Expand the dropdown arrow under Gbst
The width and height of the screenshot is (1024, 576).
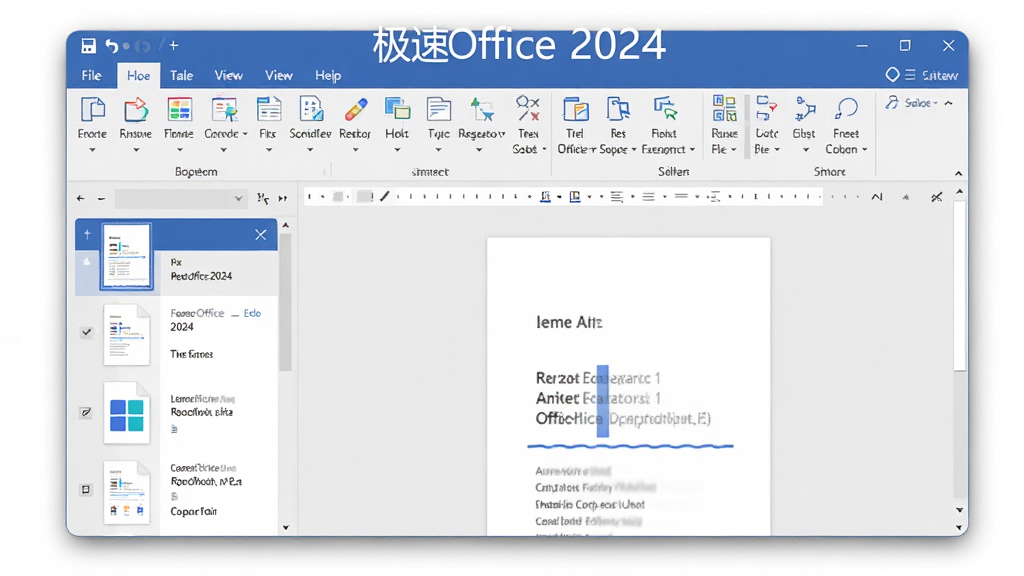pos(806,150)
